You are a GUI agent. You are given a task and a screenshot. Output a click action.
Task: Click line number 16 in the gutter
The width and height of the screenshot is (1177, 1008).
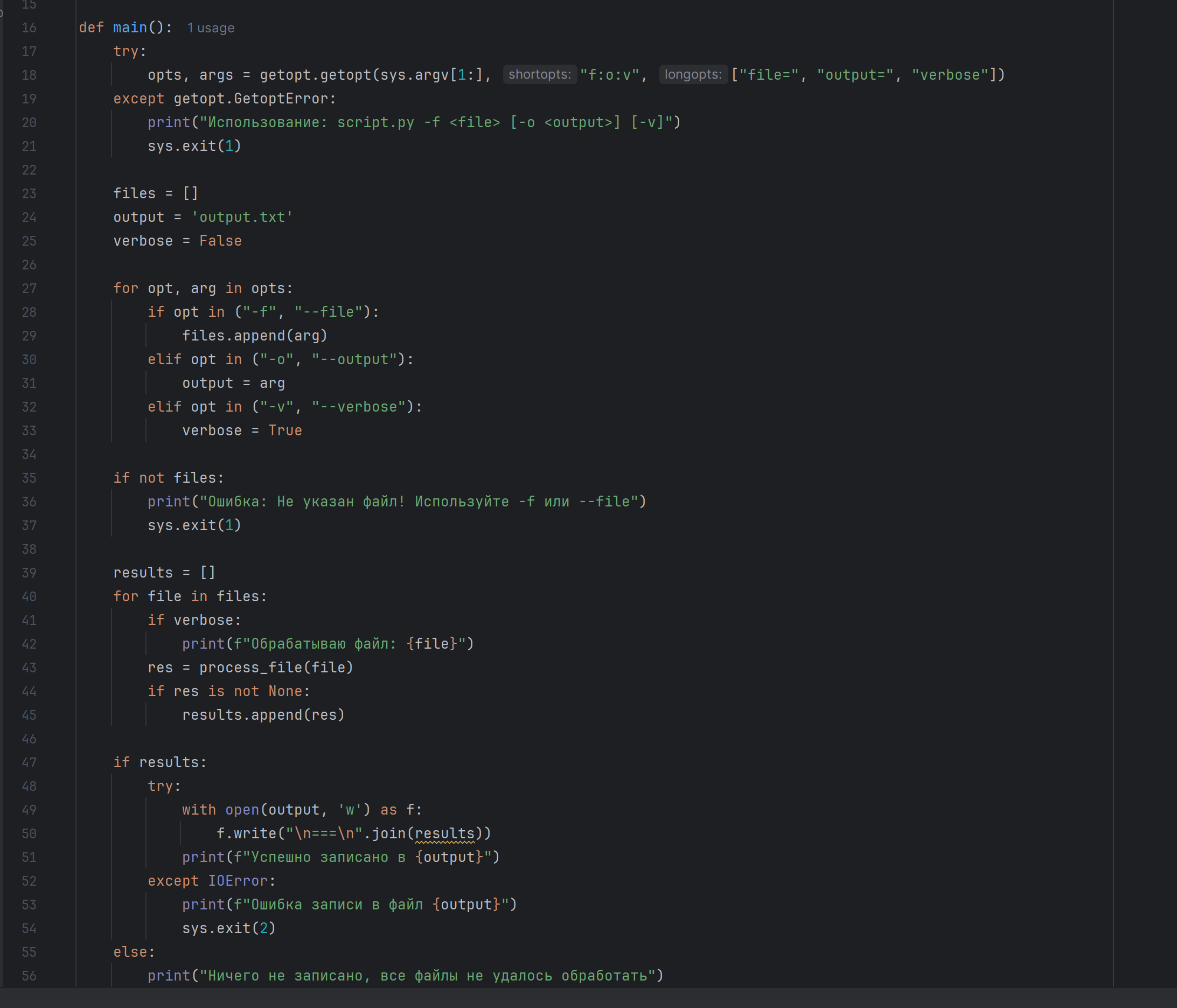pyautogui.click(x=29, y=28)
